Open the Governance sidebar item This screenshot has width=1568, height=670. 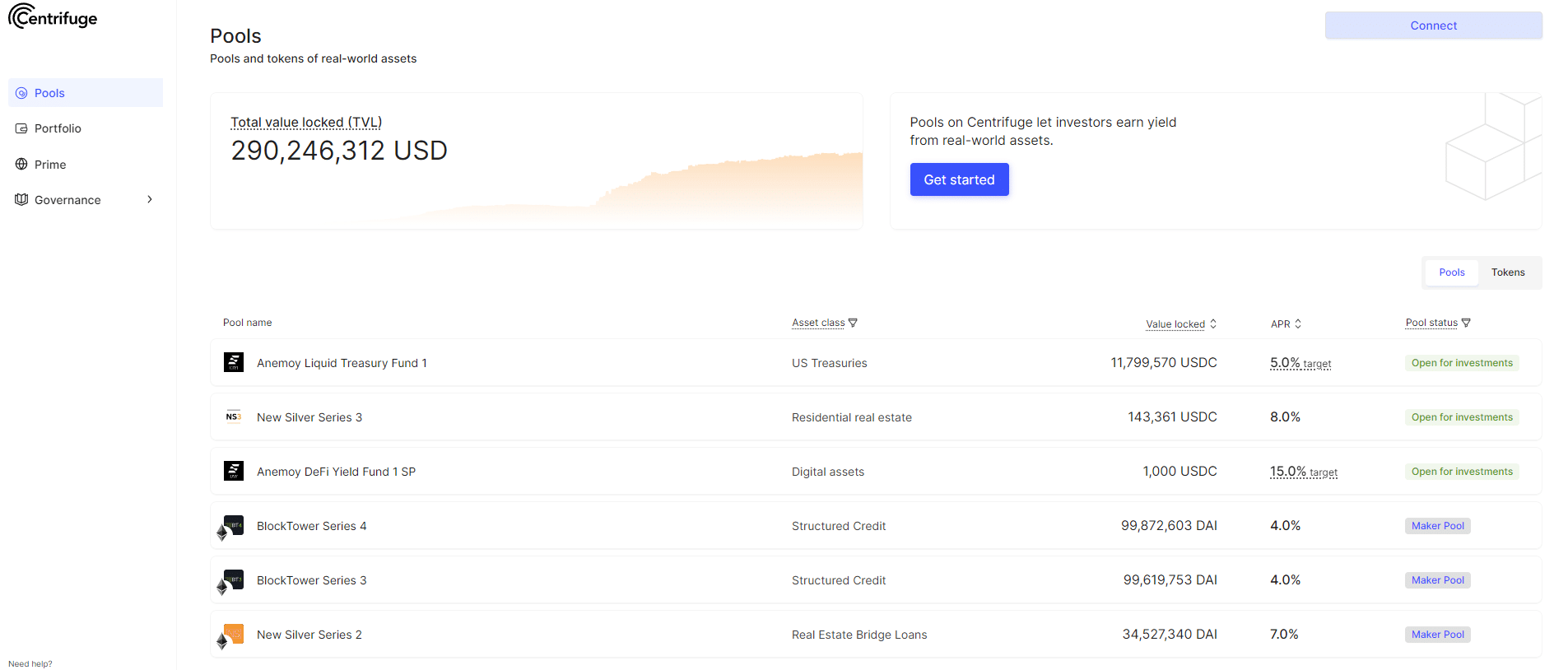click(86, 199)
